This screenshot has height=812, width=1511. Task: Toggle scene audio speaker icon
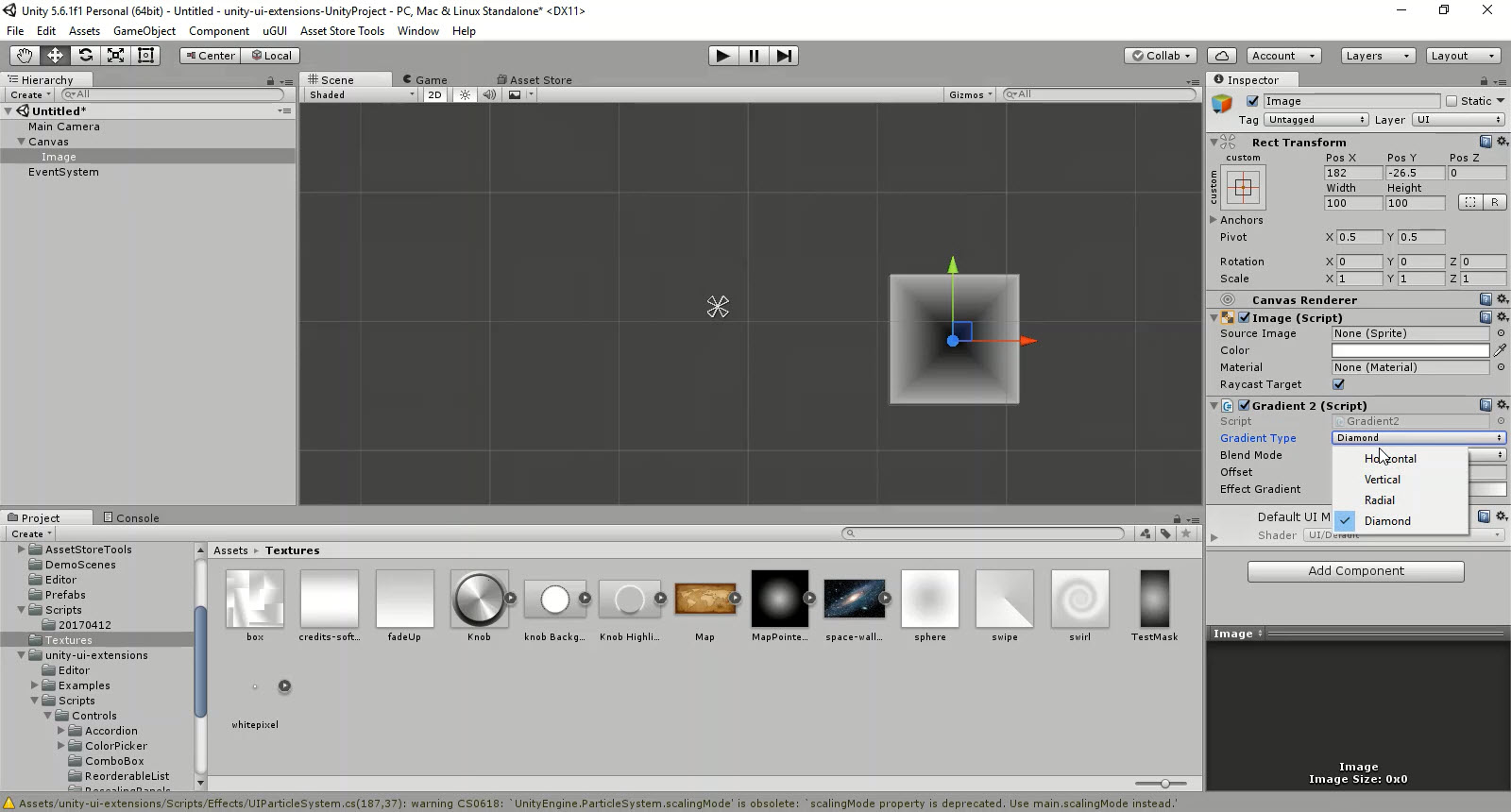click(489, 94)
